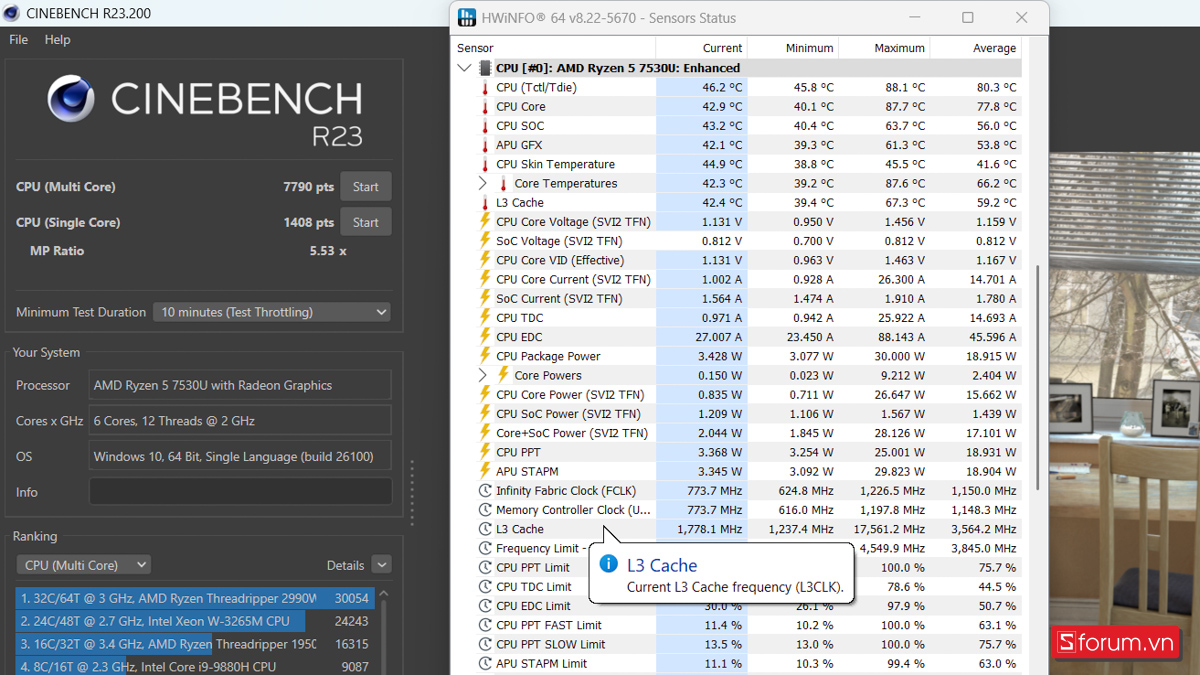
Task: Expand the Core Powers sensor row
Action: coord(483,375)
